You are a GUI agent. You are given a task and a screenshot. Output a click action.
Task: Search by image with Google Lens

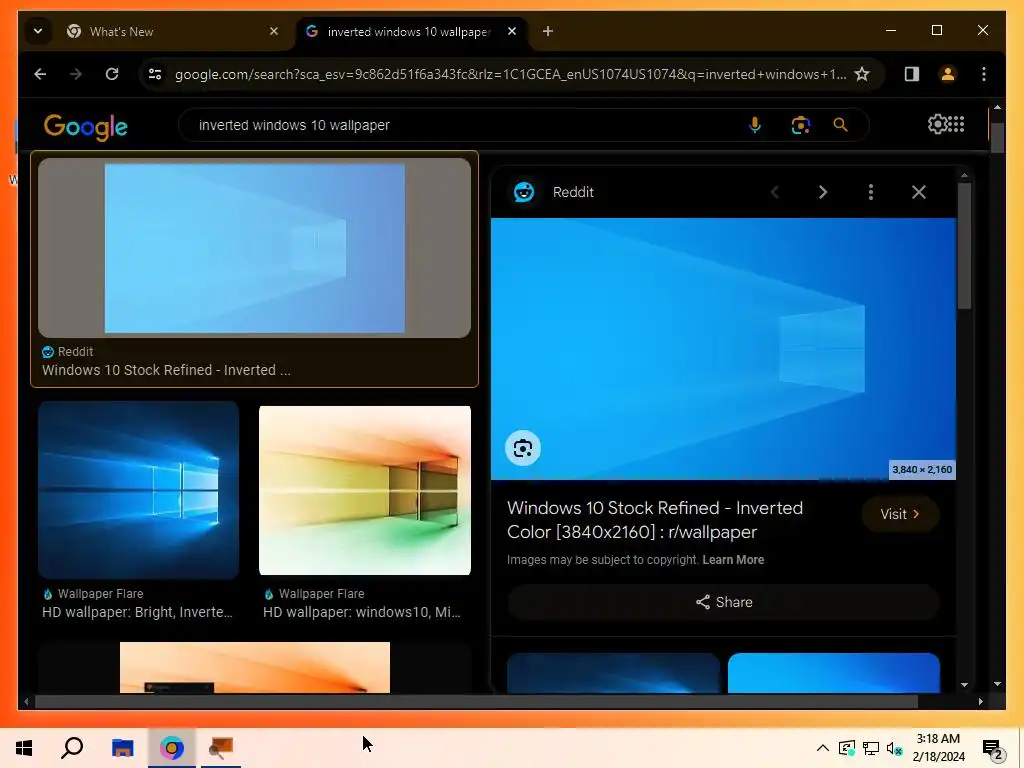(801, 125)
